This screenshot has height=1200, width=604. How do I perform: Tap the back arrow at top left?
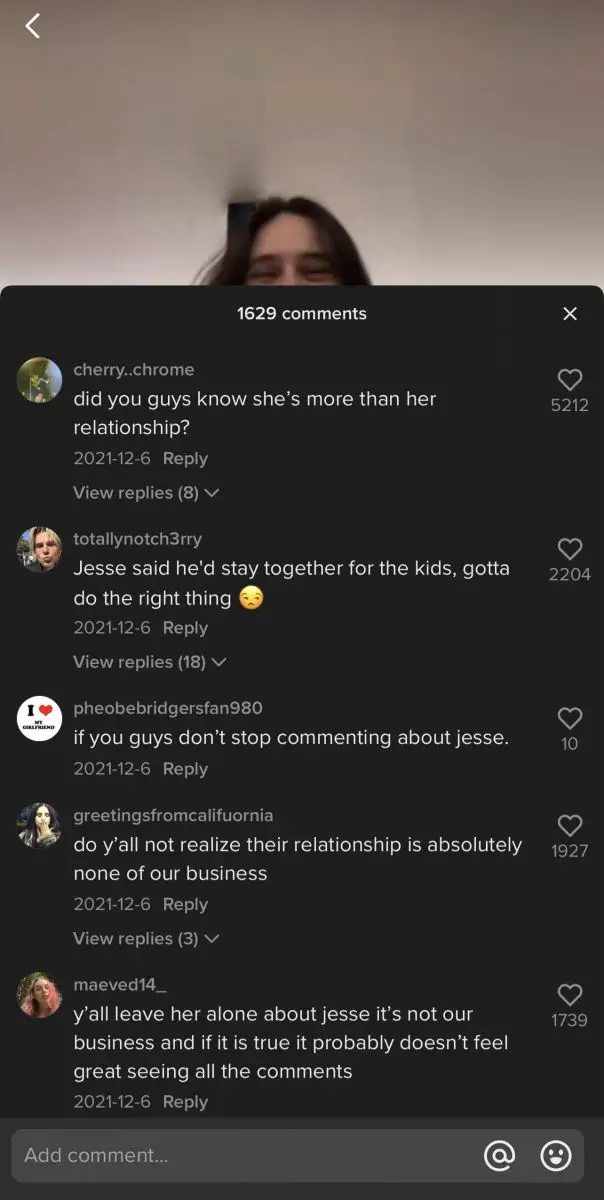(x=33, y=27)
